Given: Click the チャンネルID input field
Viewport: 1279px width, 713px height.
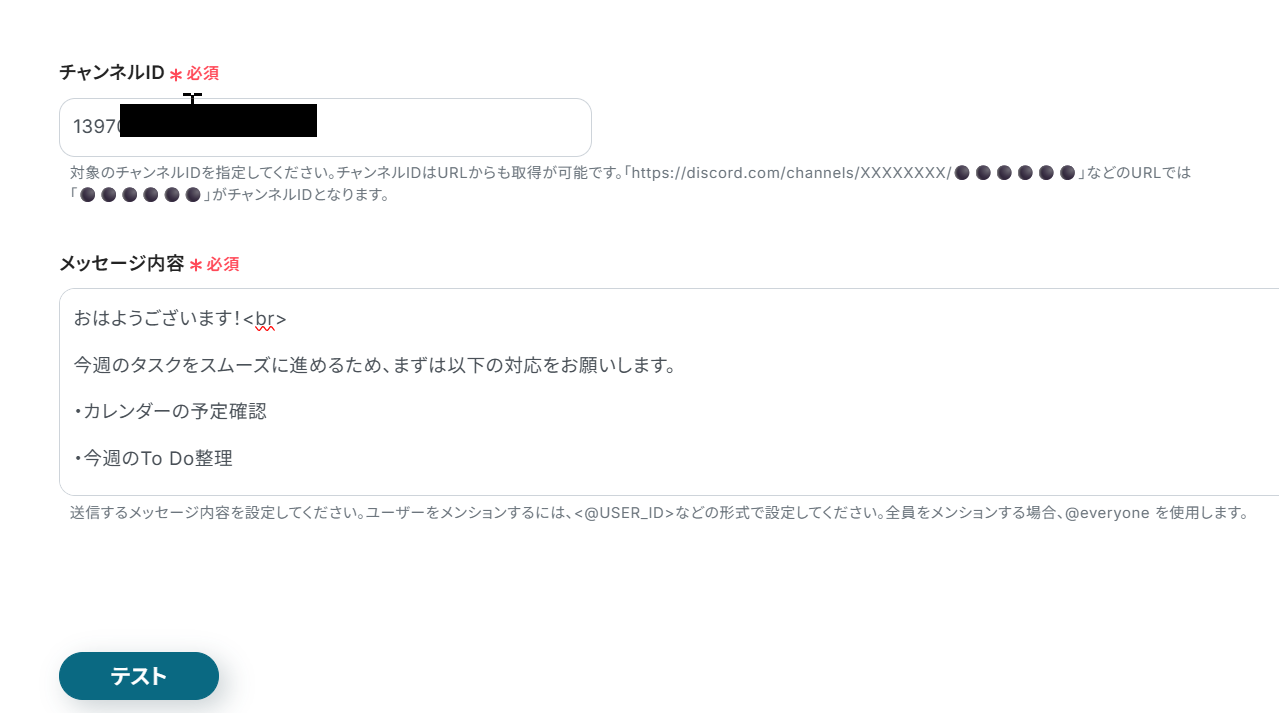Looking at the screenshot, I should pyautogui.click(x=325, y=127).
